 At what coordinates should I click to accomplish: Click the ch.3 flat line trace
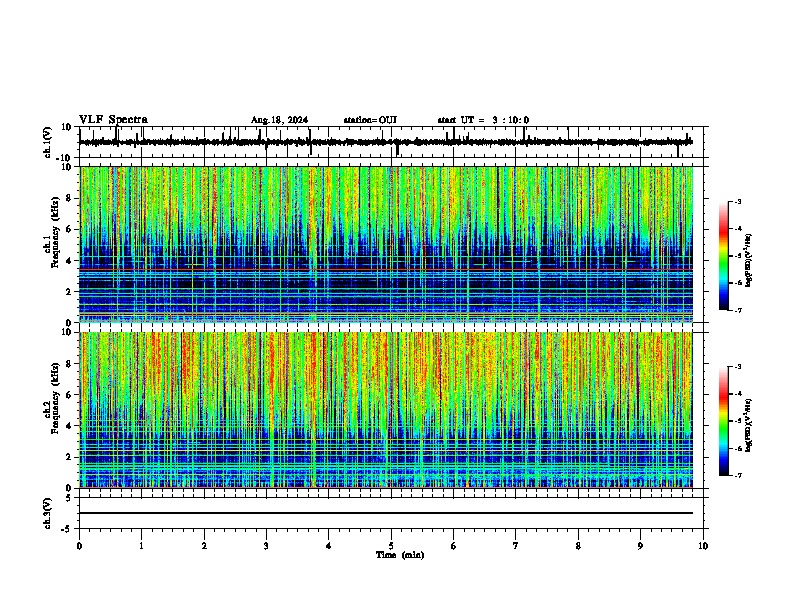(386, 513)
